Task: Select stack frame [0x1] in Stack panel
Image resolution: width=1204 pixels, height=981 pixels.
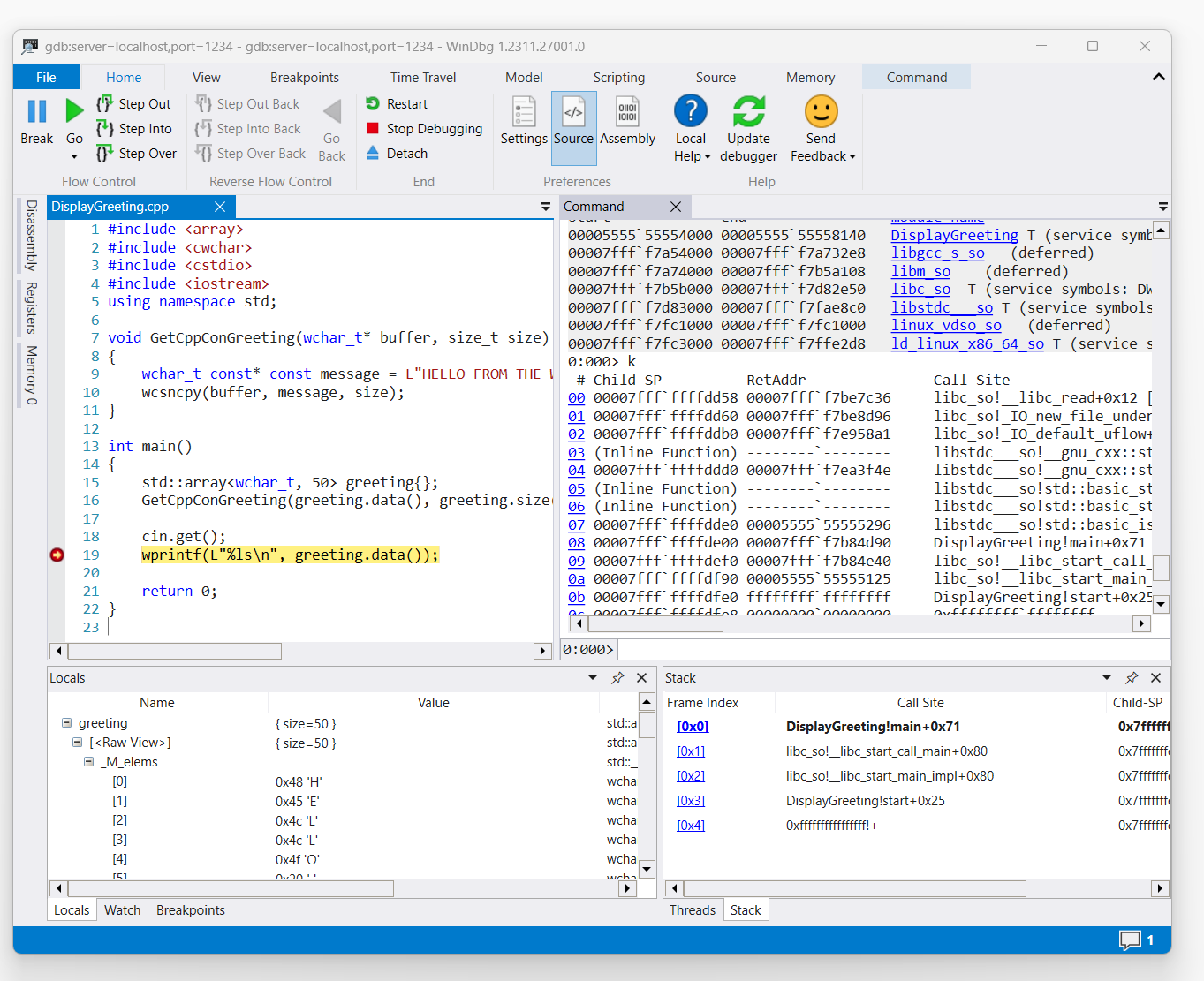Action: pyautogui.click(x=691, y=751)
